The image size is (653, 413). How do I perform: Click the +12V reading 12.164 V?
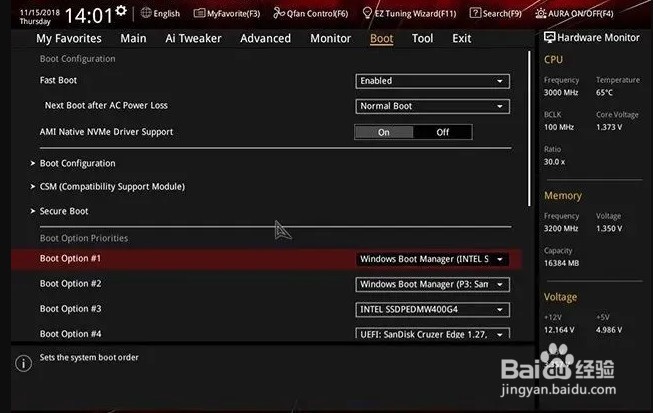coord(559,330)
